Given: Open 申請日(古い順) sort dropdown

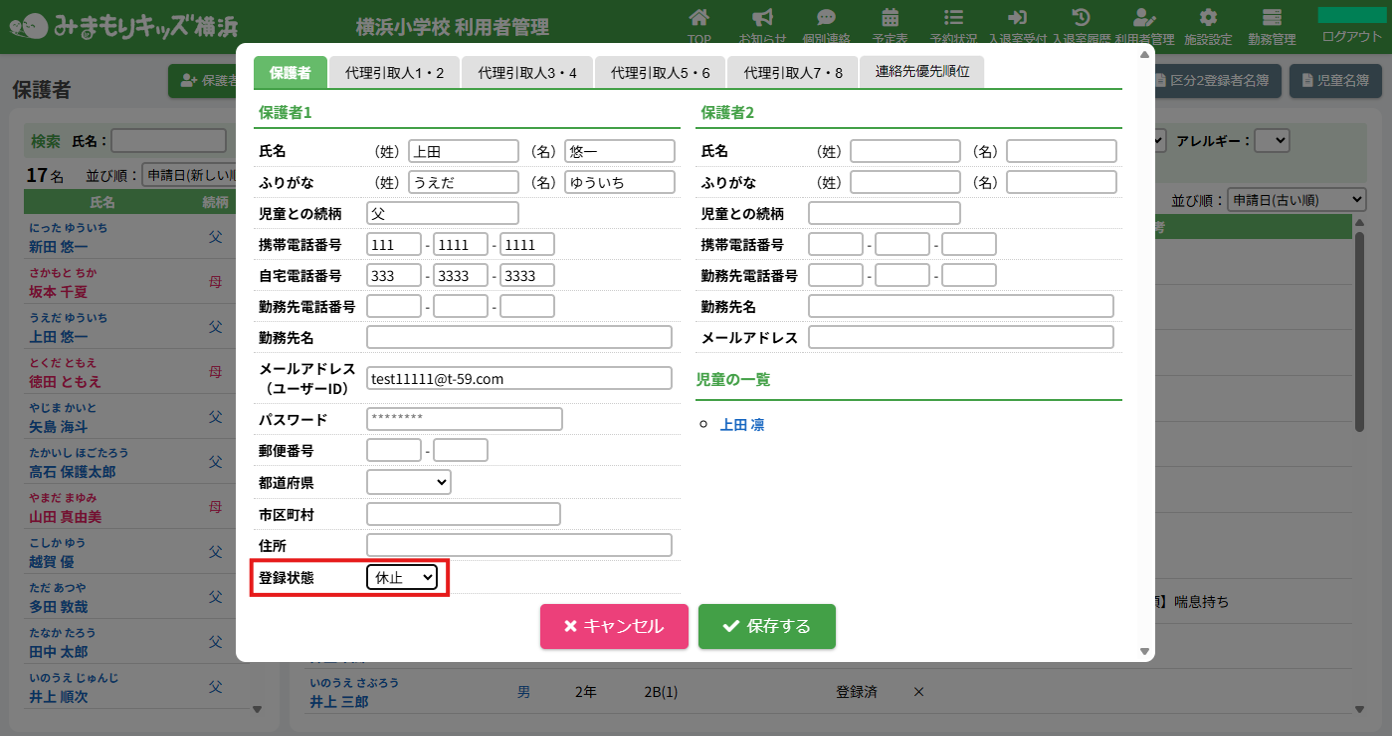Looking at the screenshot, I should click(1296, 200).
